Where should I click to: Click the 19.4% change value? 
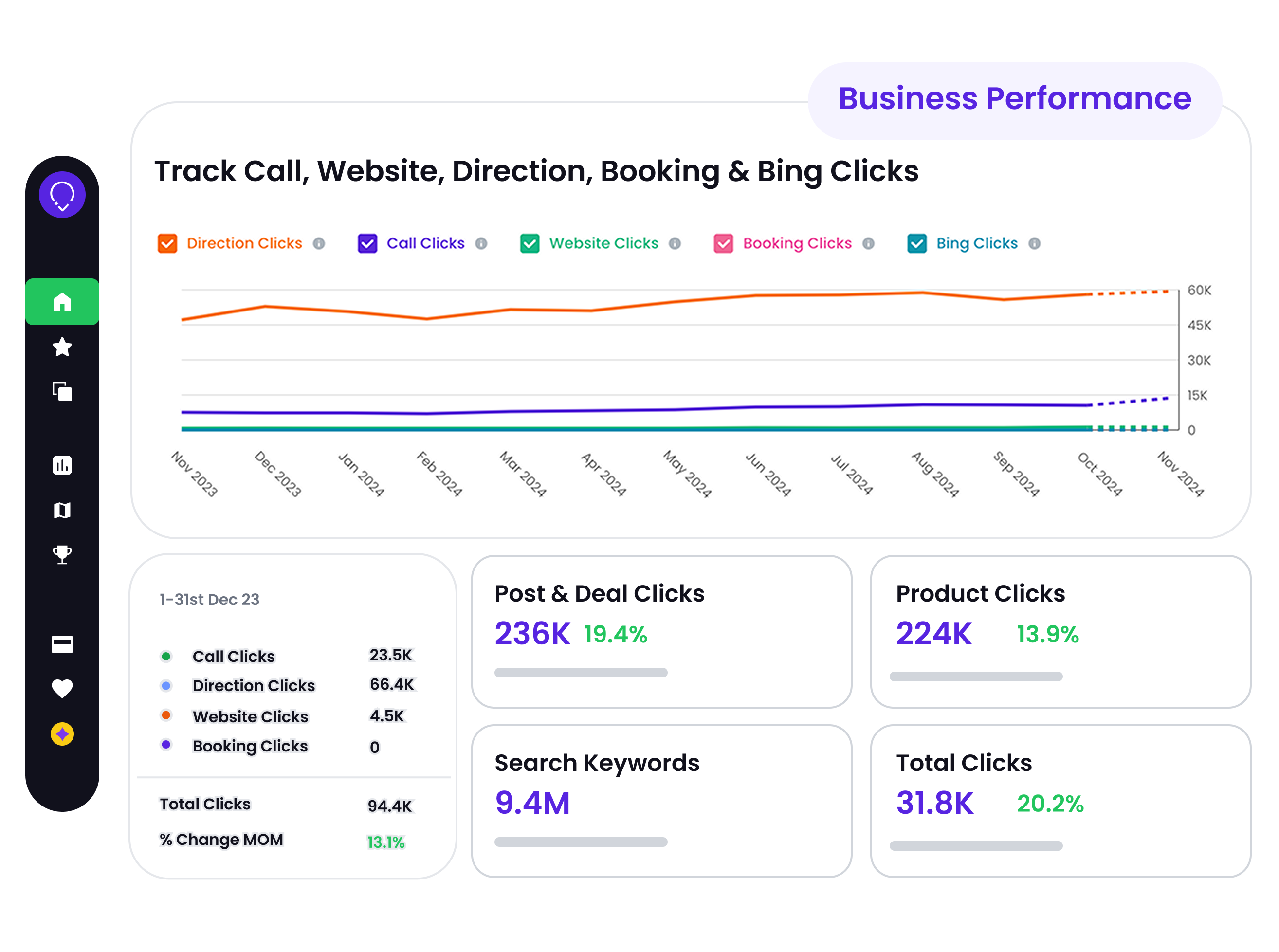pyautogui.click(x=615, y=635)
